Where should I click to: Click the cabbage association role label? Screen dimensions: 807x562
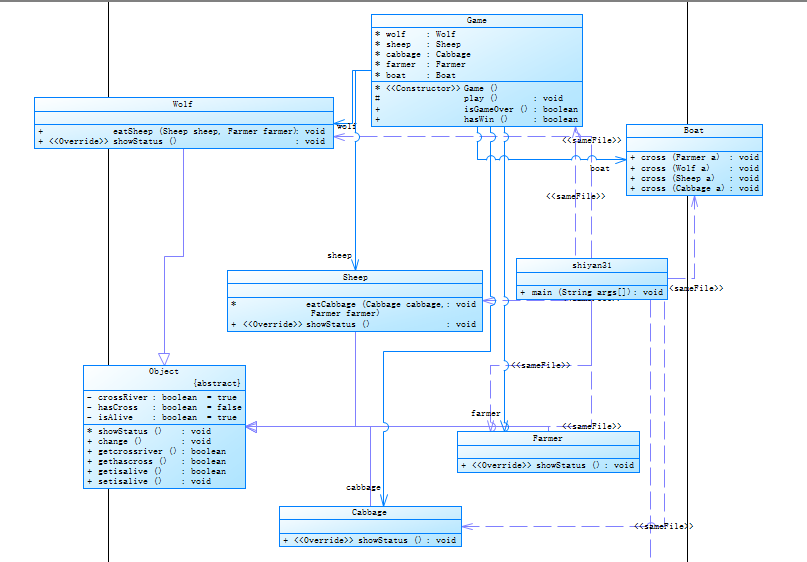click(x=363, y=487)
